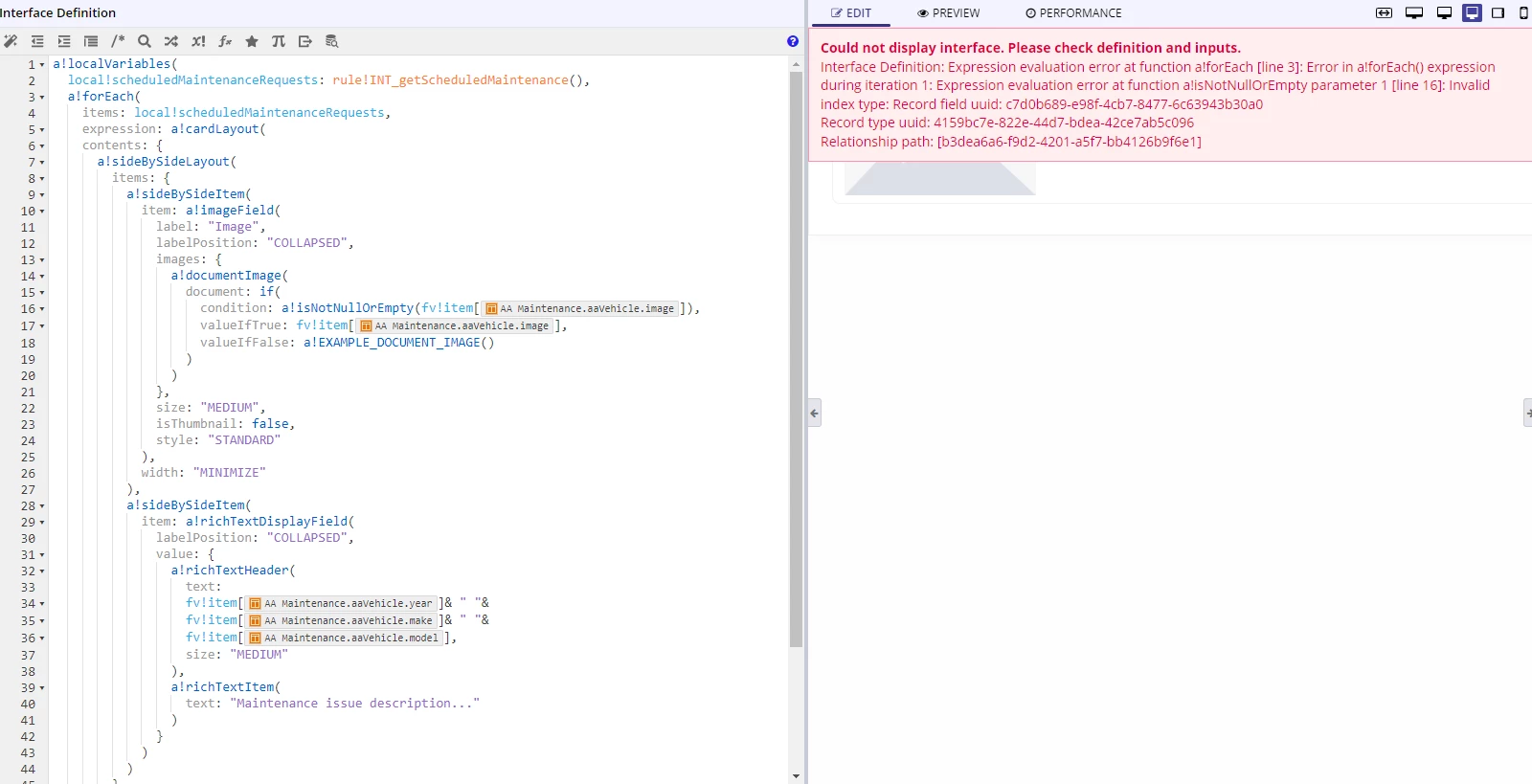Click the Relationship path error line

coord(1011,142)
